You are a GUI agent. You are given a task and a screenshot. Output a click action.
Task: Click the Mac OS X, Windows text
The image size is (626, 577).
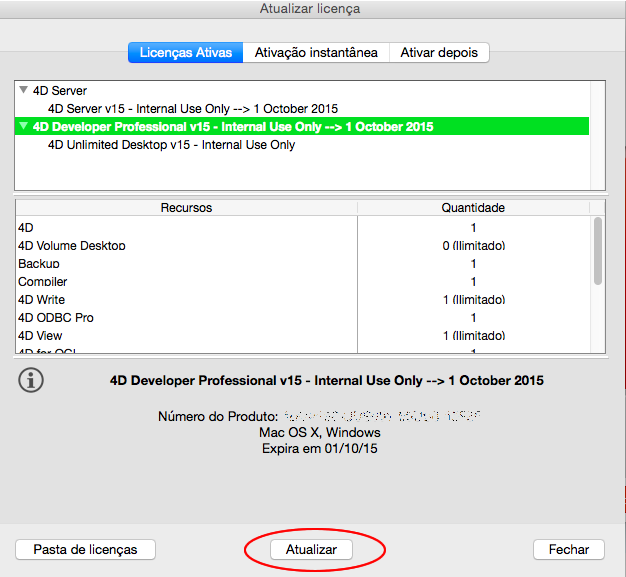pos(319,432)
